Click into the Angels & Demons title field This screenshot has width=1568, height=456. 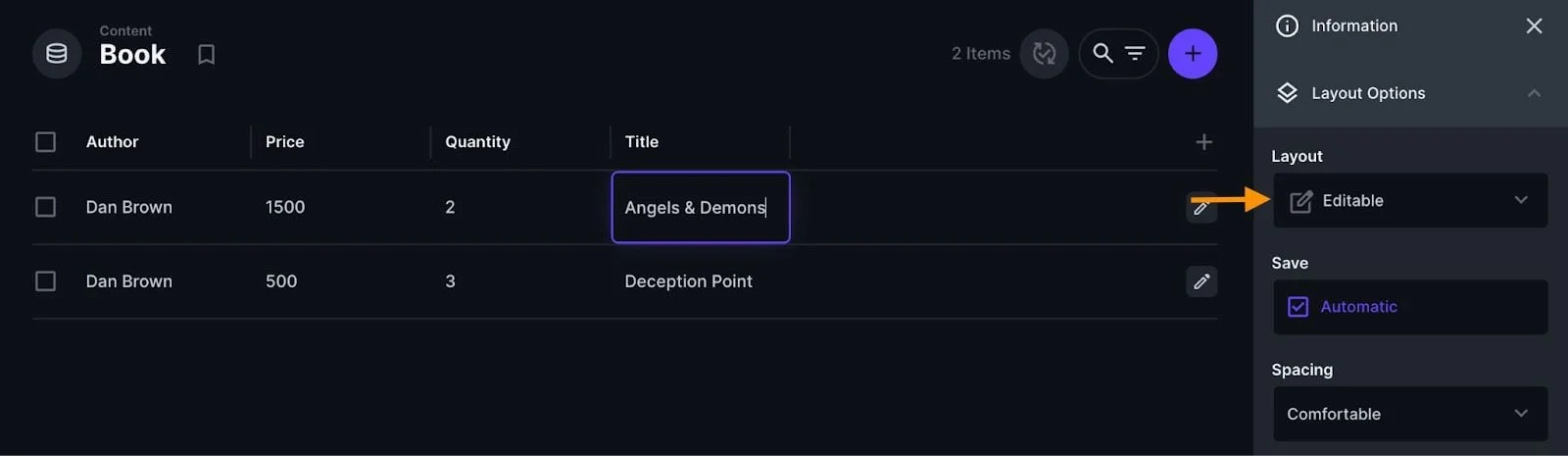701,207
